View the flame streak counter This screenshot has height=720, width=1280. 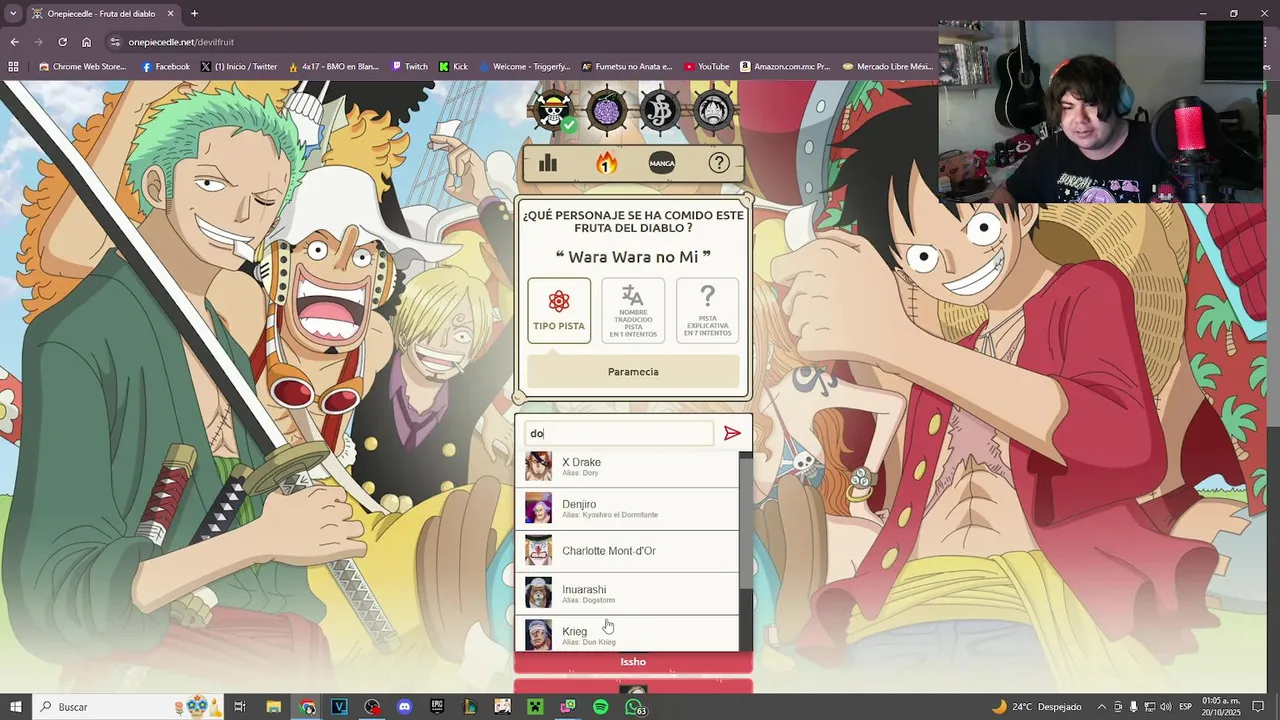(606, 163)
